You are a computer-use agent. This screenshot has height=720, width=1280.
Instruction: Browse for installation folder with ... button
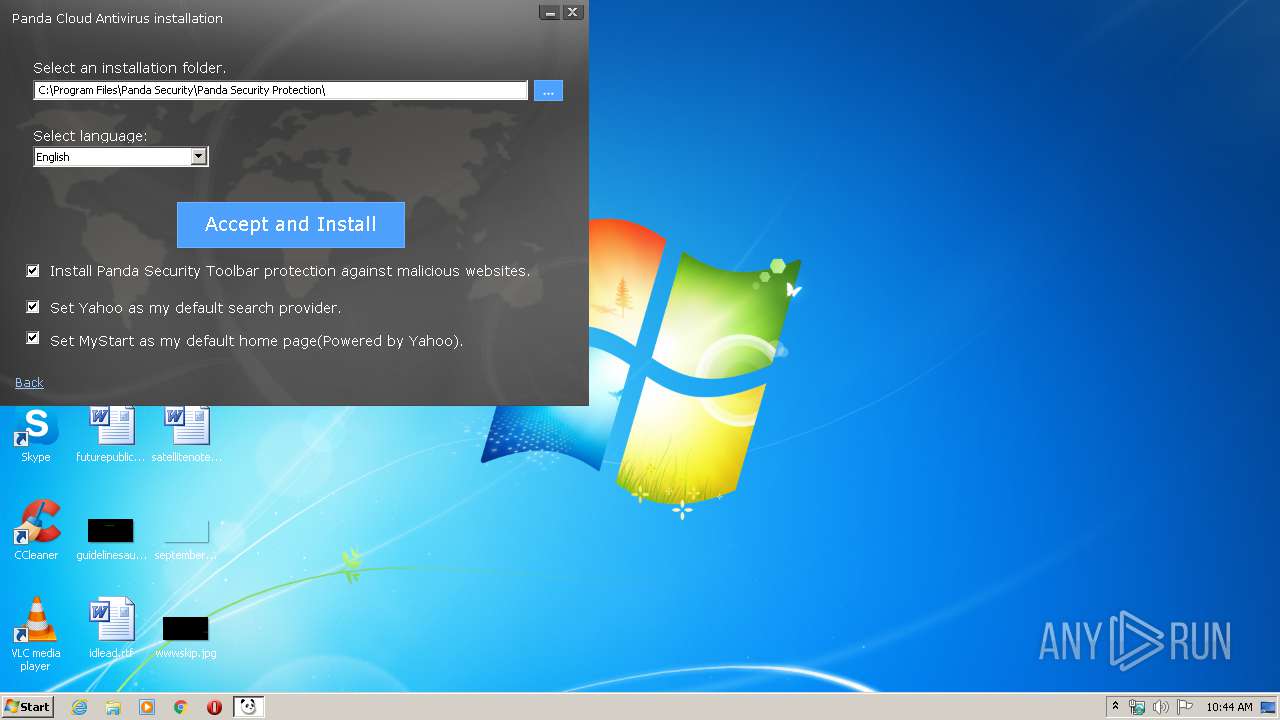point(548,91)
